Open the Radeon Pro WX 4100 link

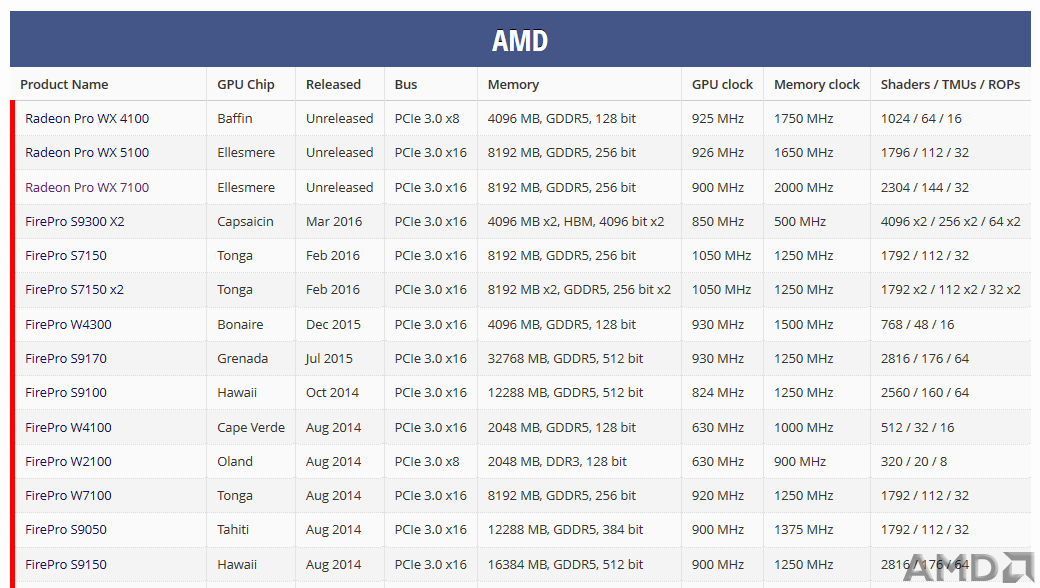click(x=87, y=119)
